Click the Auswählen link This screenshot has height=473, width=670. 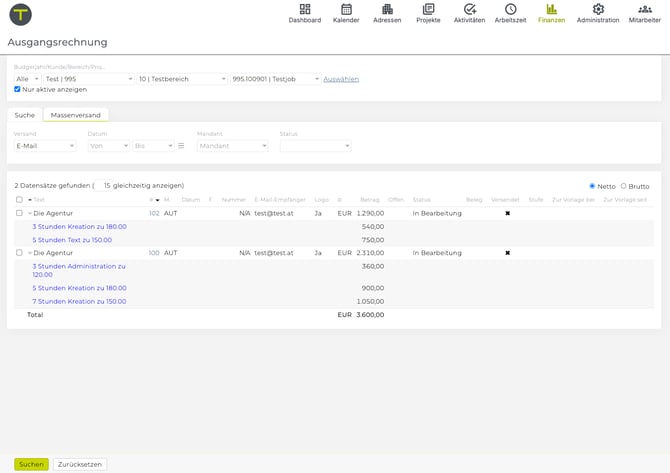[x=341, y=79]
